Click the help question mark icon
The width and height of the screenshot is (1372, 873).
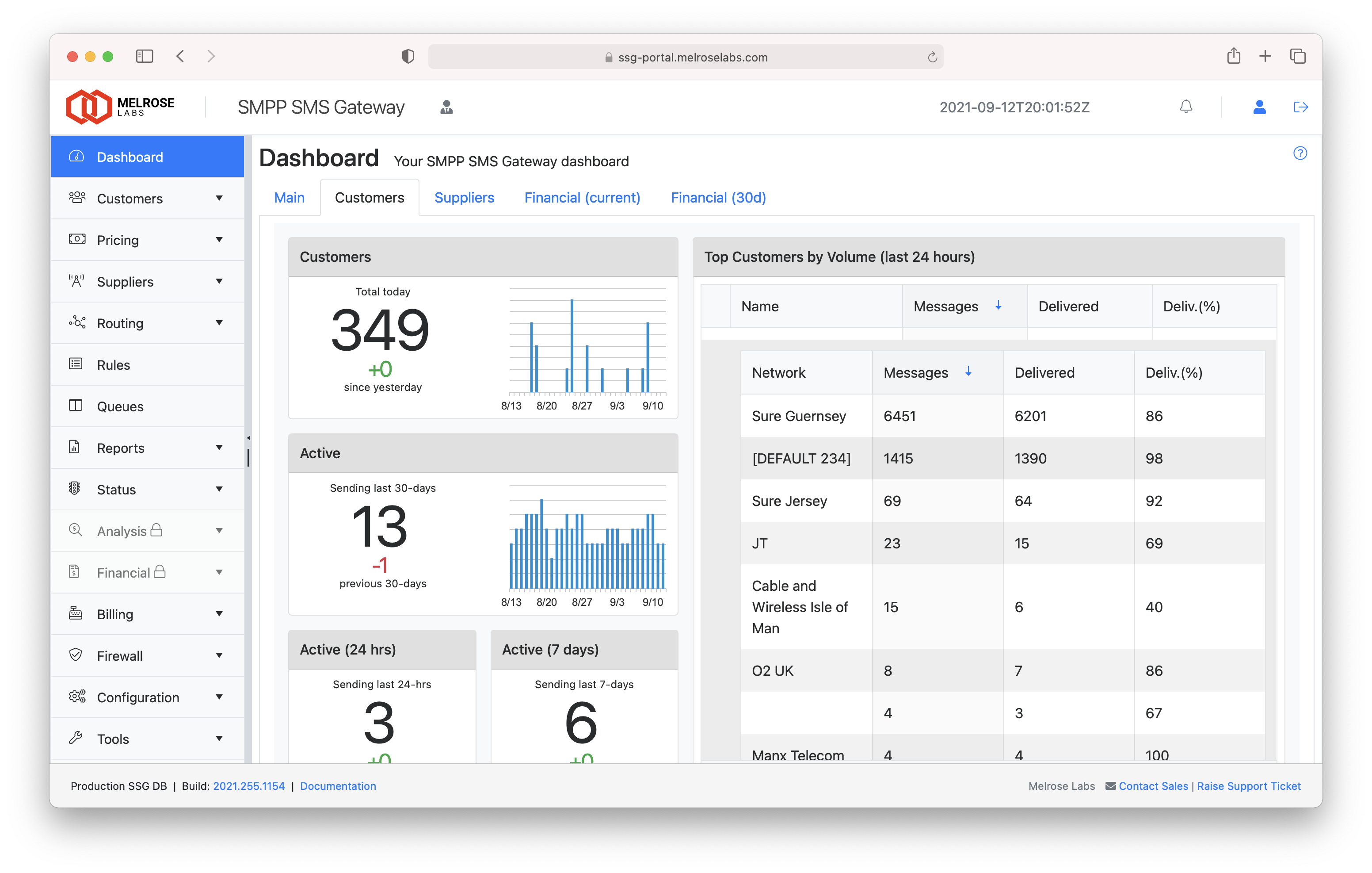coord(1300,153)
